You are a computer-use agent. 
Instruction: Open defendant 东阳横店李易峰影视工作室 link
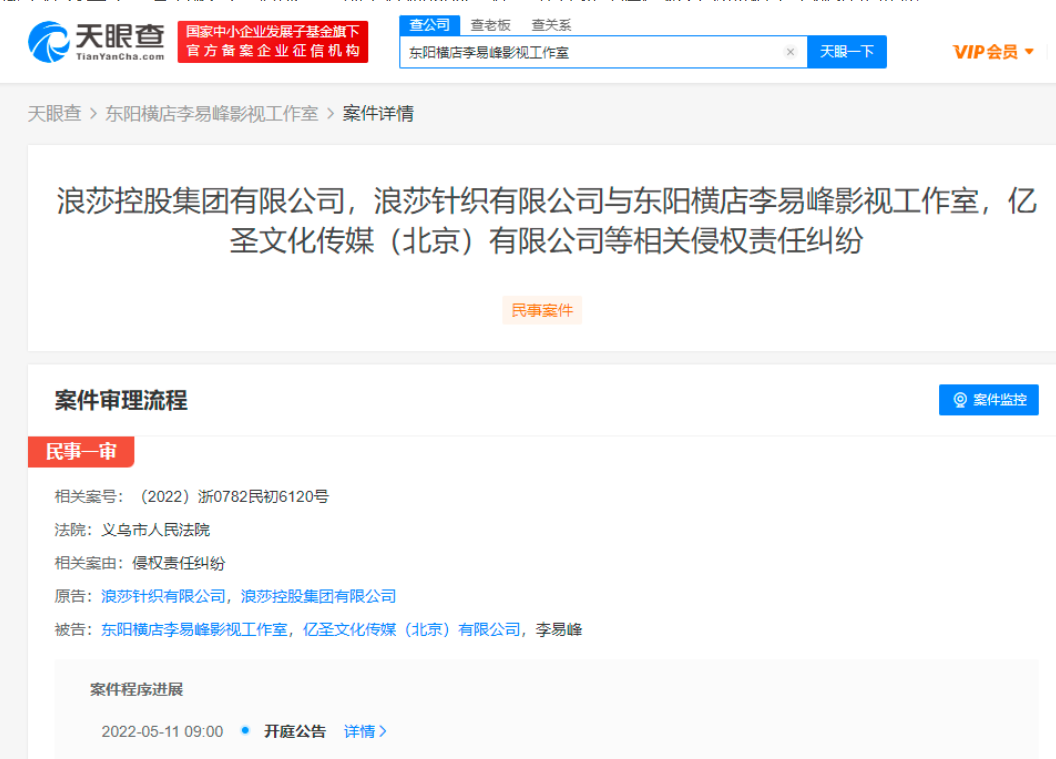tap(194, 630)
